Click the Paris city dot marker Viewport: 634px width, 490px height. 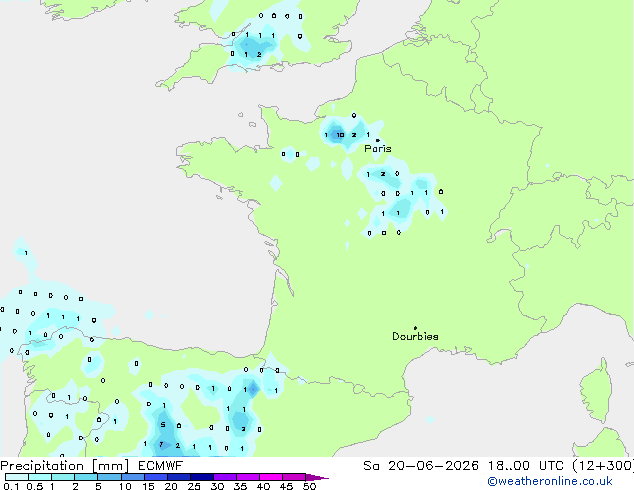pyautogui.click(x=378, y=140)
